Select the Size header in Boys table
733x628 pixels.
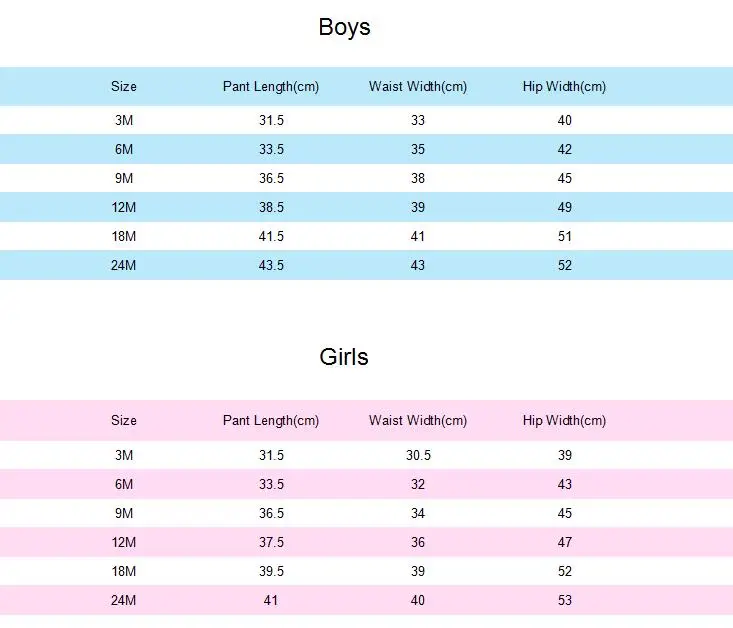pyautogui.click(x=124, y=87)
